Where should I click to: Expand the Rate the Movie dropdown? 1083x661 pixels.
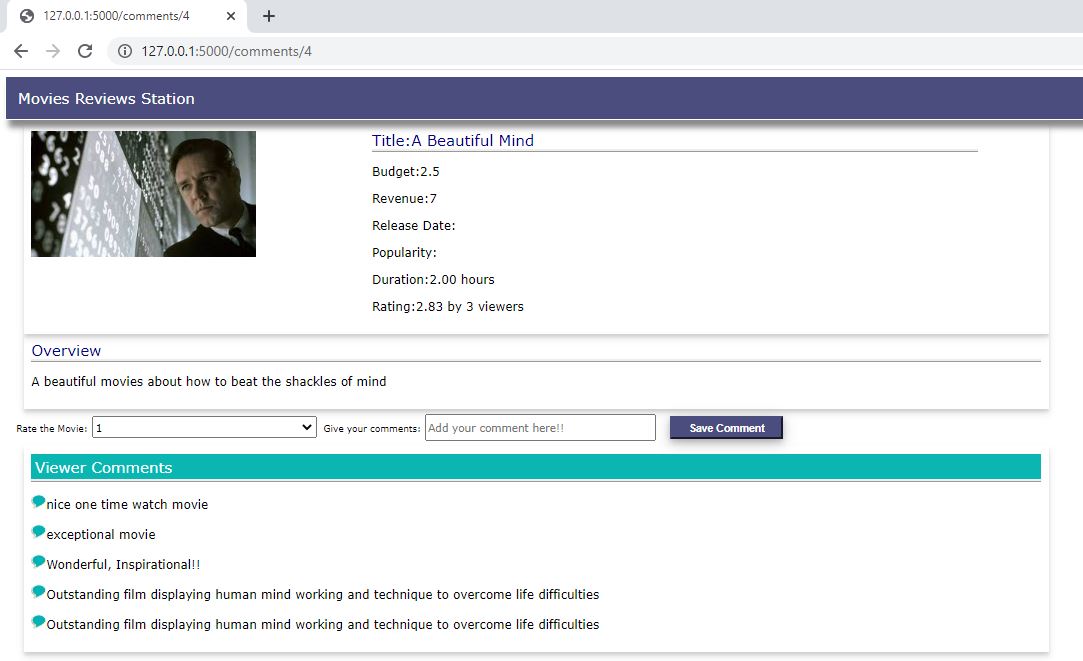204,428
